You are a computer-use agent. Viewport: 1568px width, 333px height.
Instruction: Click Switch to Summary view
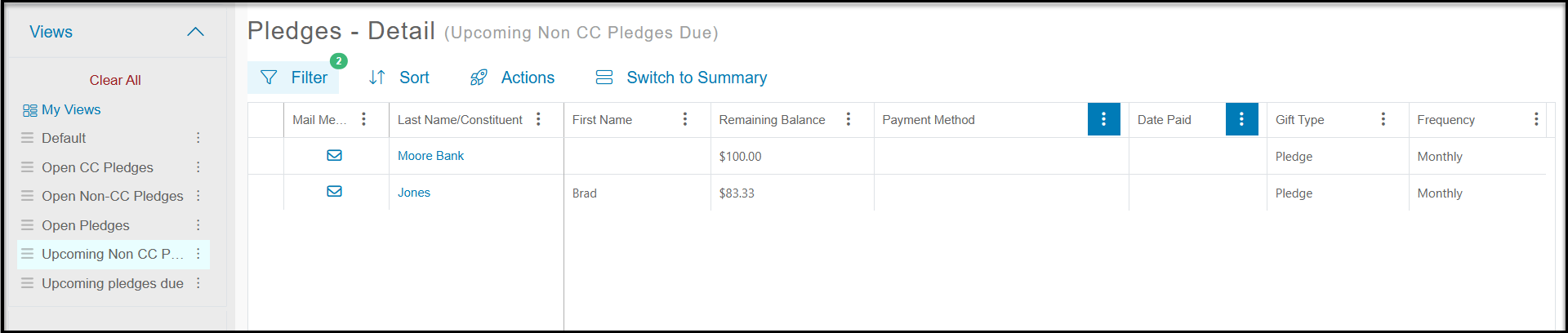click(x=681, y=78)
